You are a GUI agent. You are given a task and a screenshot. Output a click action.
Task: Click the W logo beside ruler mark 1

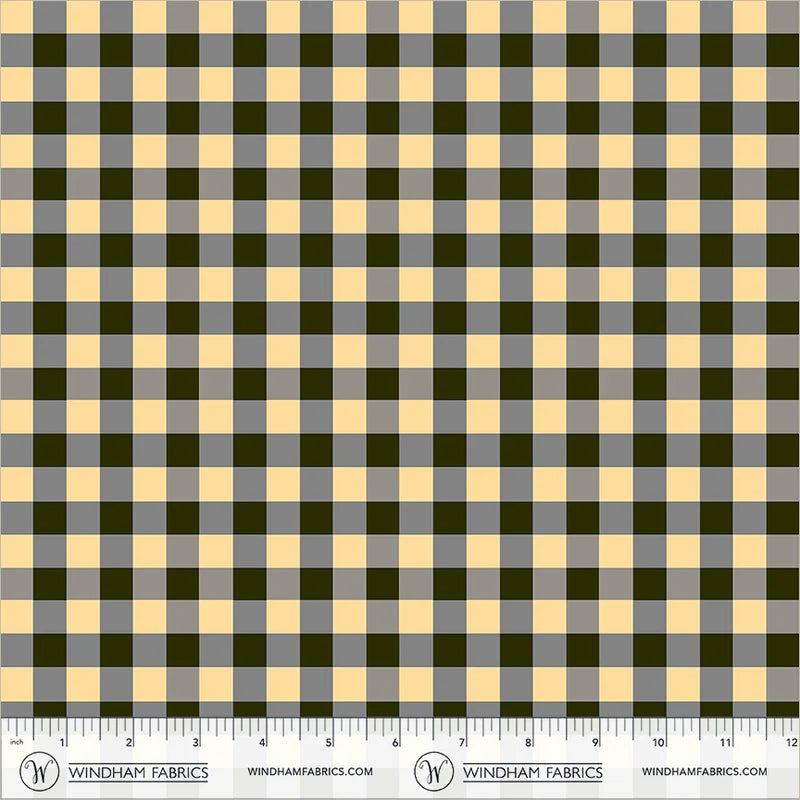pos(39,770)
